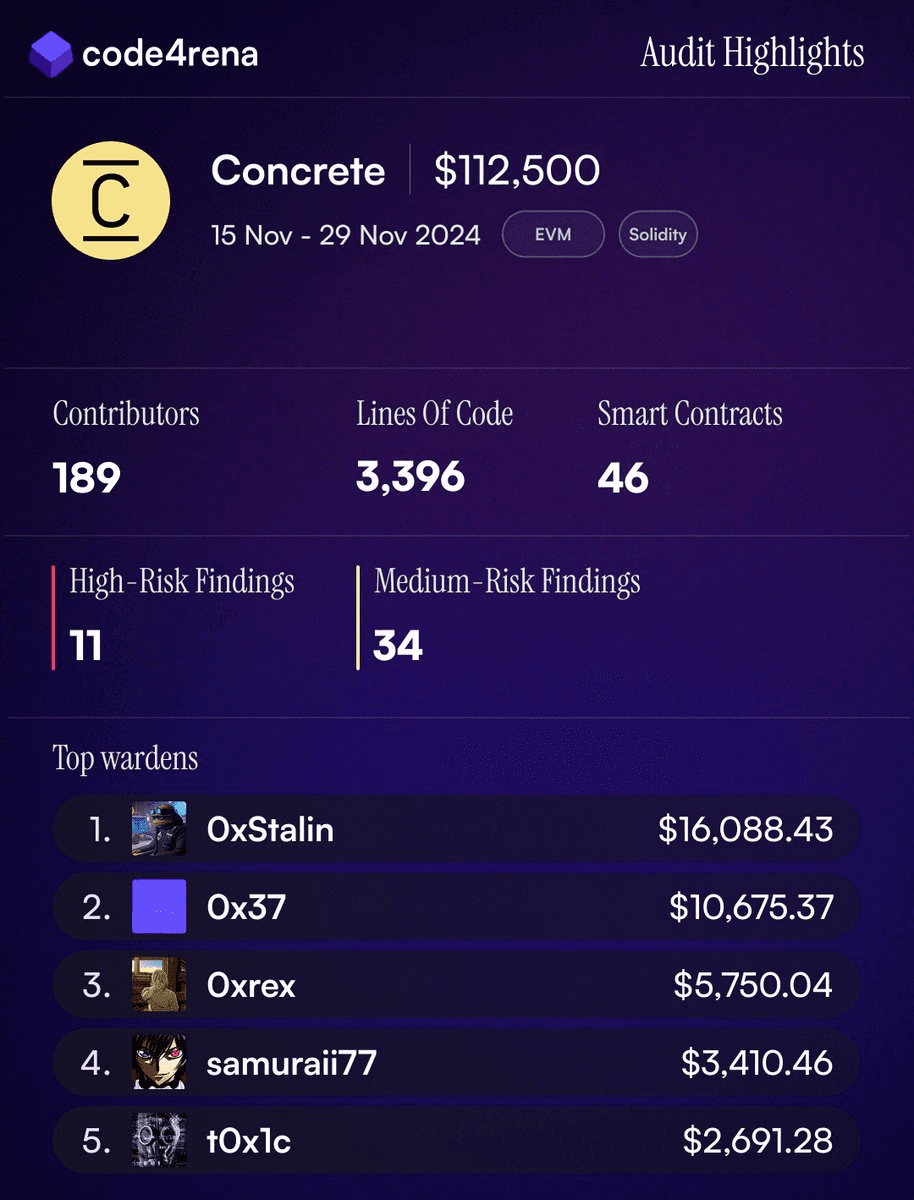Click the $112,500 prize pool amount

tap(517, 171)
